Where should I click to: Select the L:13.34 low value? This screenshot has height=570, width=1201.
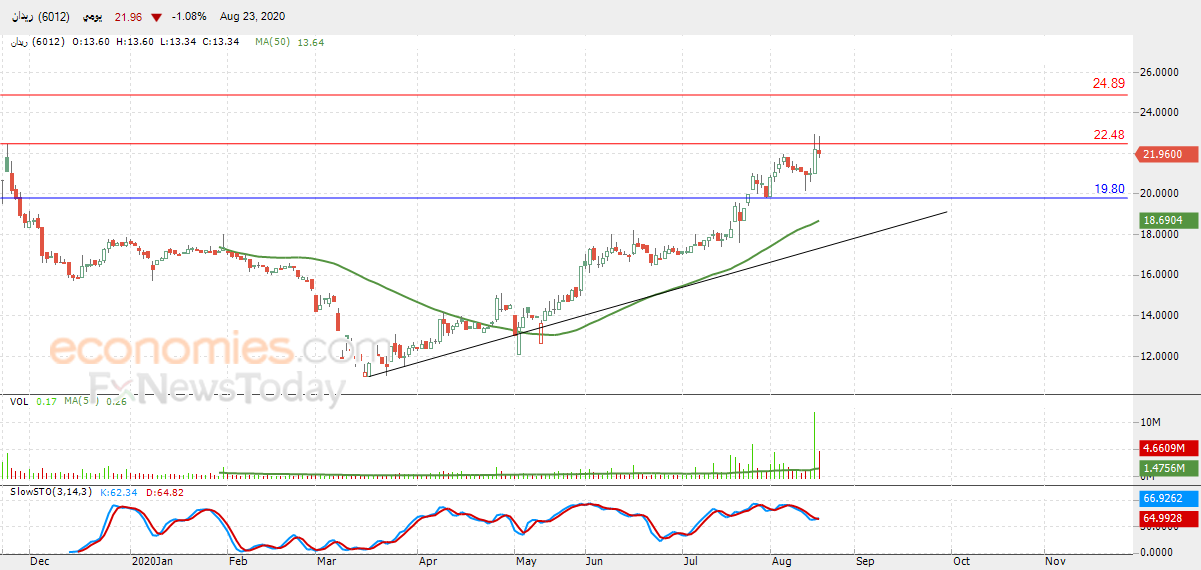tap(176, 42)
